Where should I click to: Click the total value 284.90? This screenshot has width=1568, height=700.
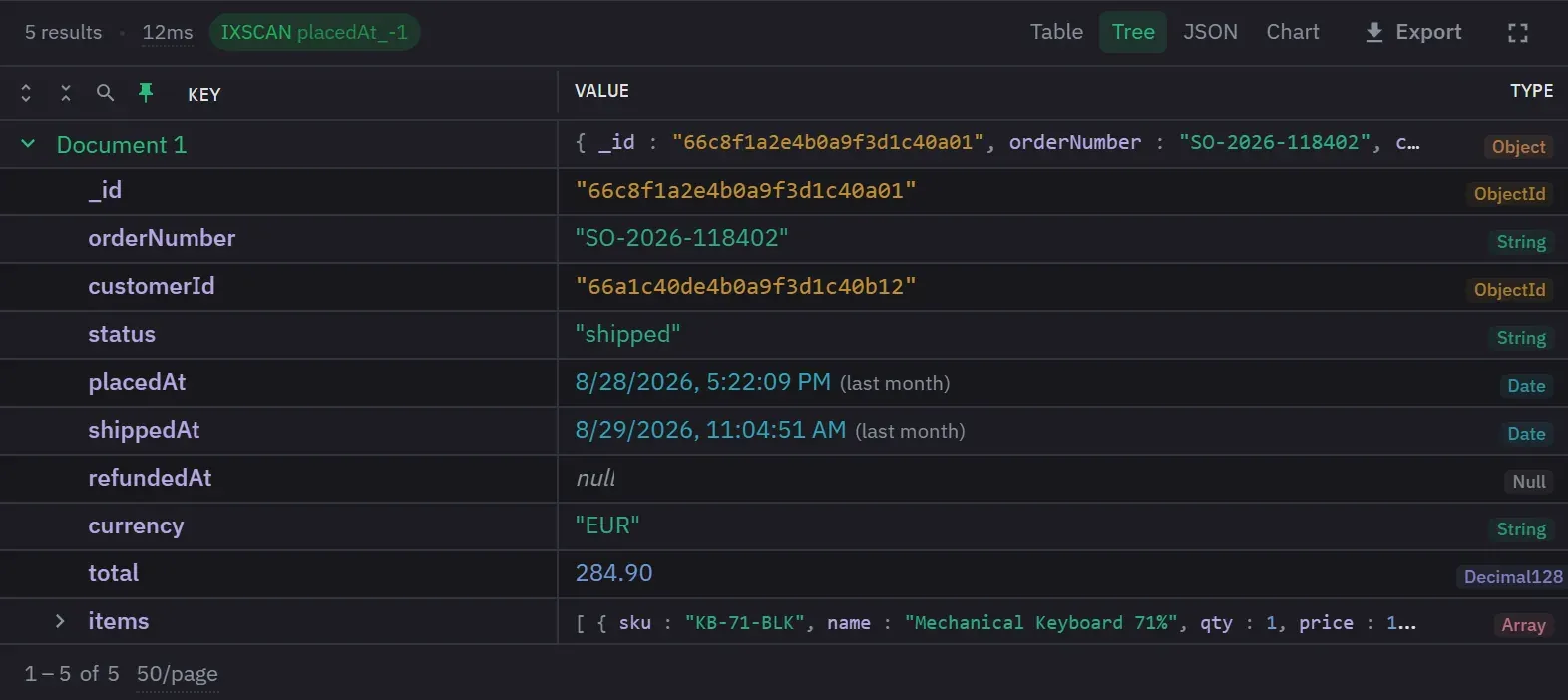613,573
